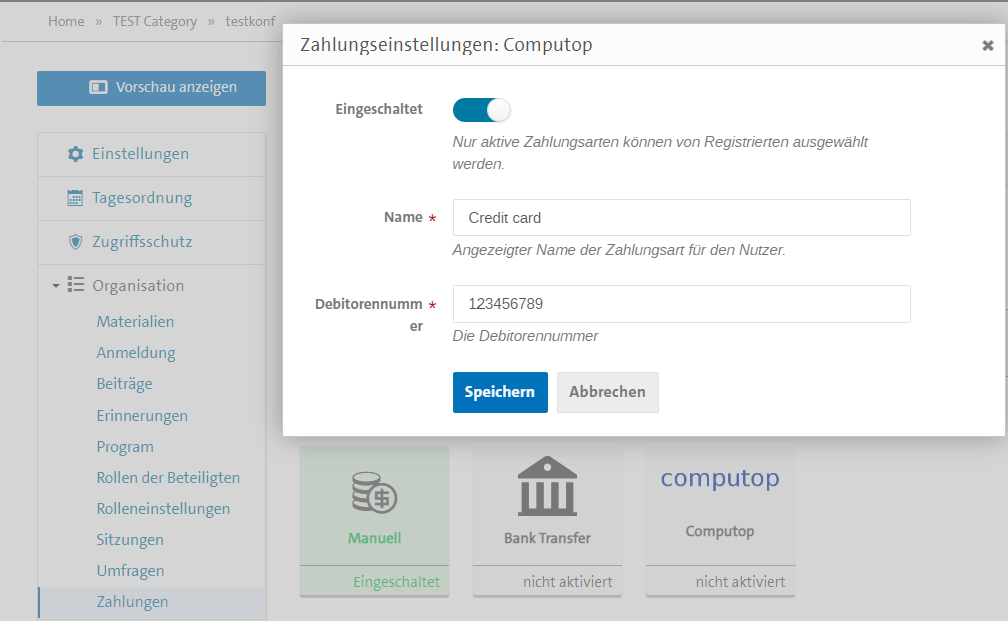The height and width of the screenshot is (621, 1008).
Task: Open the testkonf breadcrumb
Action: click(x=250, y=21)
